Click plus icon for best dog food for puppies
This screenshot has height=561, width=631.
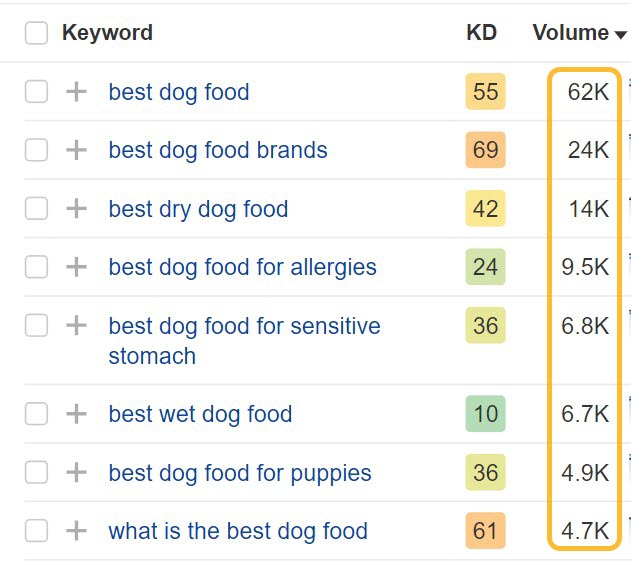point(76,473)
